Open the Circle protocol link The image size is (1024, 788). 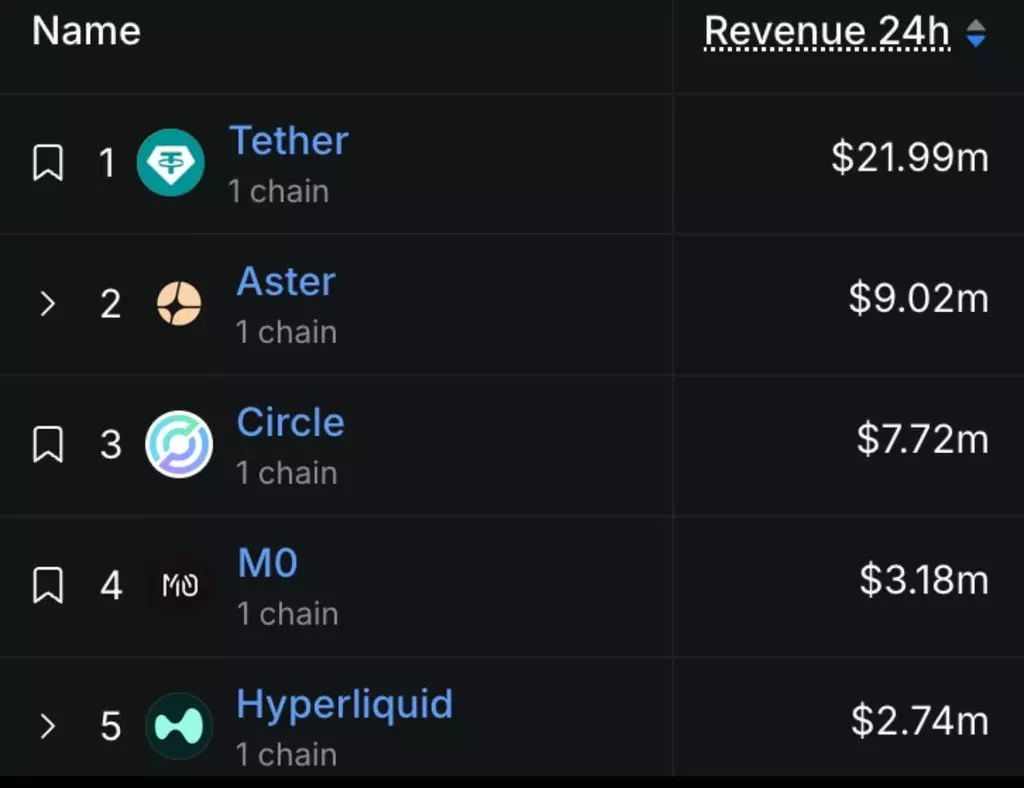pyautogui.click(x=291, y=422)
